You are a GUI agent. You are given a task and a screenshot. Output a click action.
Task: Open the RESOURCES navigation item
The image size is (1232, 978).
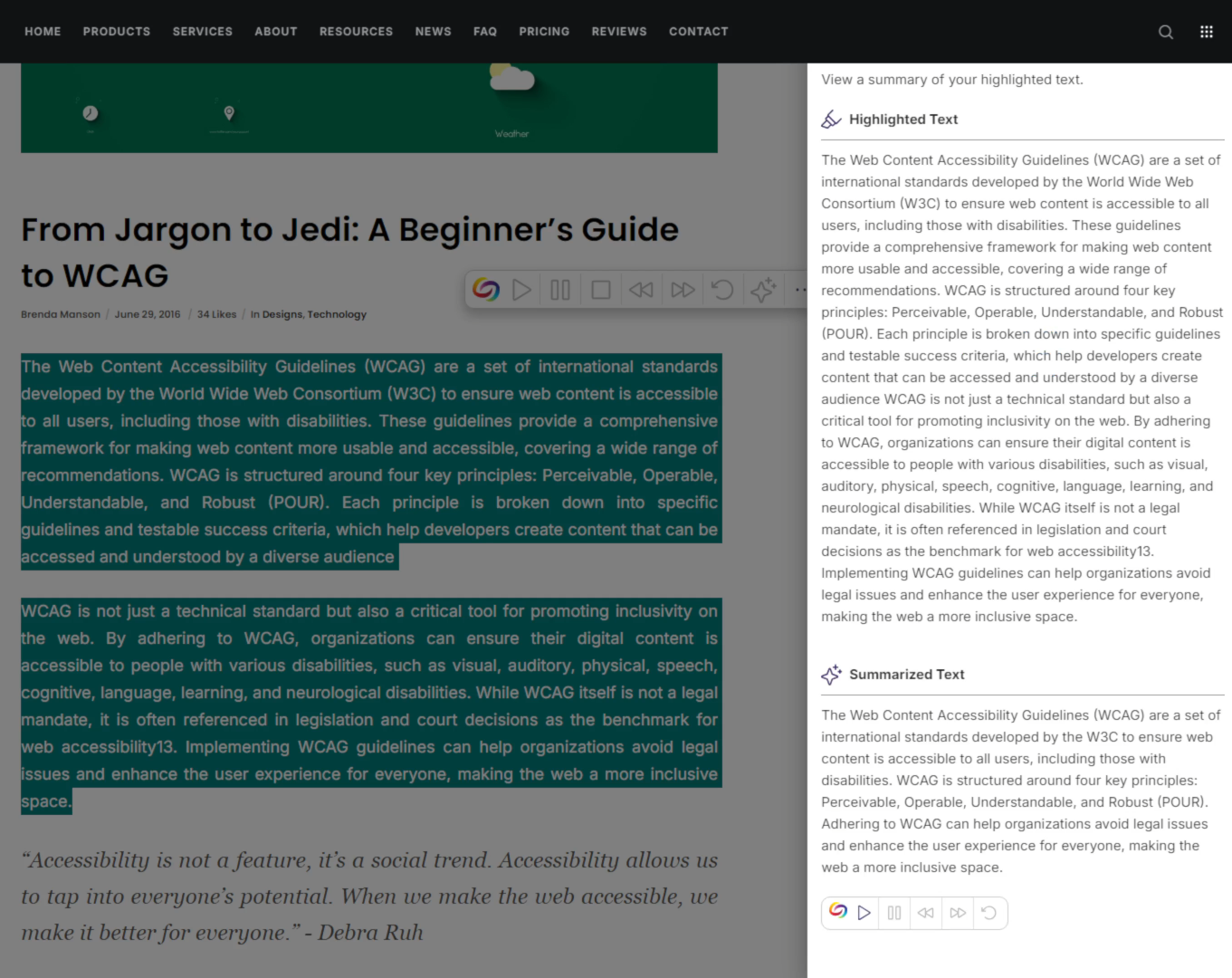(356, 32)
